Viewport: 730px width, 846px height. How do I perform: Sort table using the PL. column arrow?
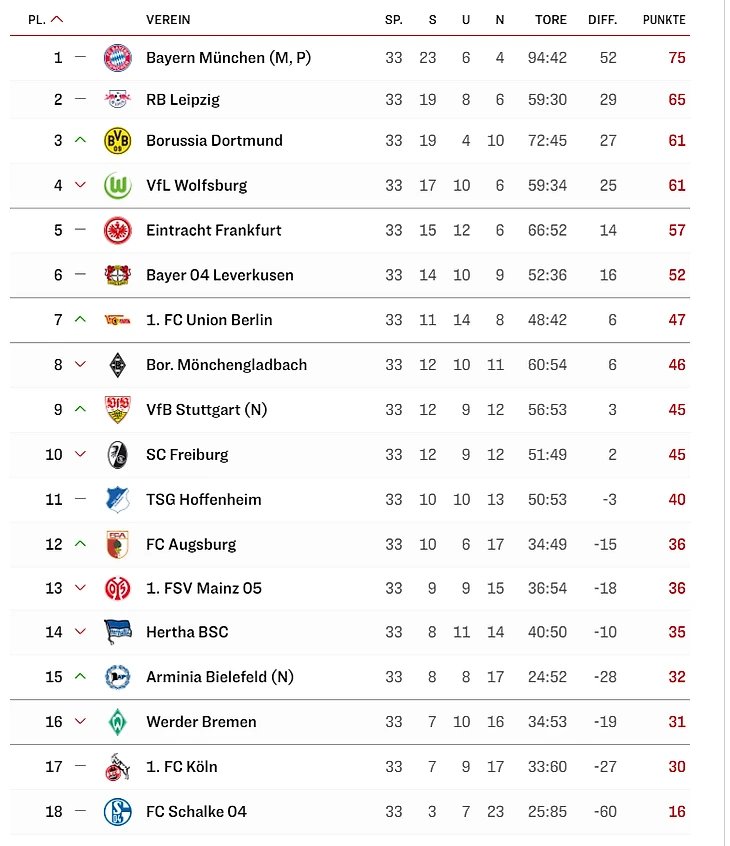[57, 19]
